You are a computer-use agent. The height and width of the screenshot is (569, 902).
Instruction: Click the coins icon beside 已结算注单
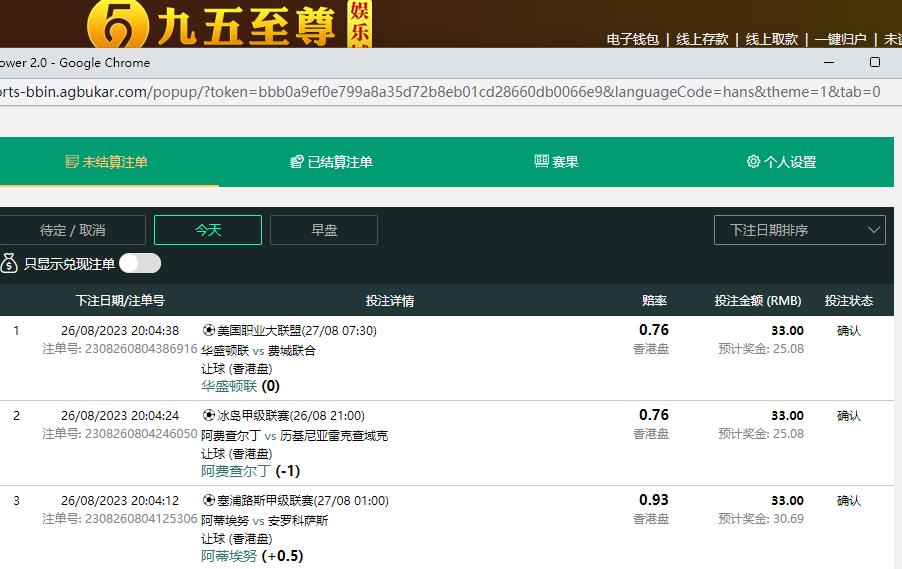pyautogui.click(x=296, y=162)
